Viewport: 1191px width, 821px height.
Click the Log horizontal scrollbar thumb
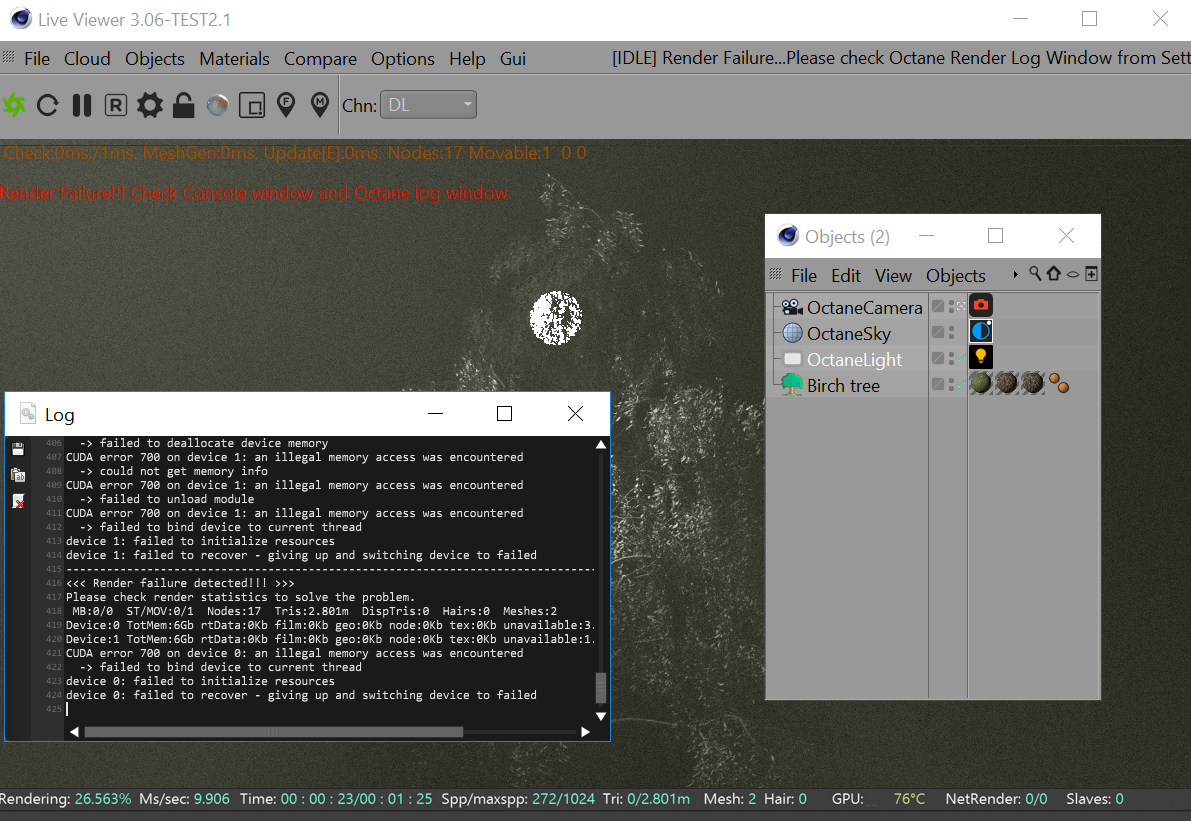(x=273, y=732)
